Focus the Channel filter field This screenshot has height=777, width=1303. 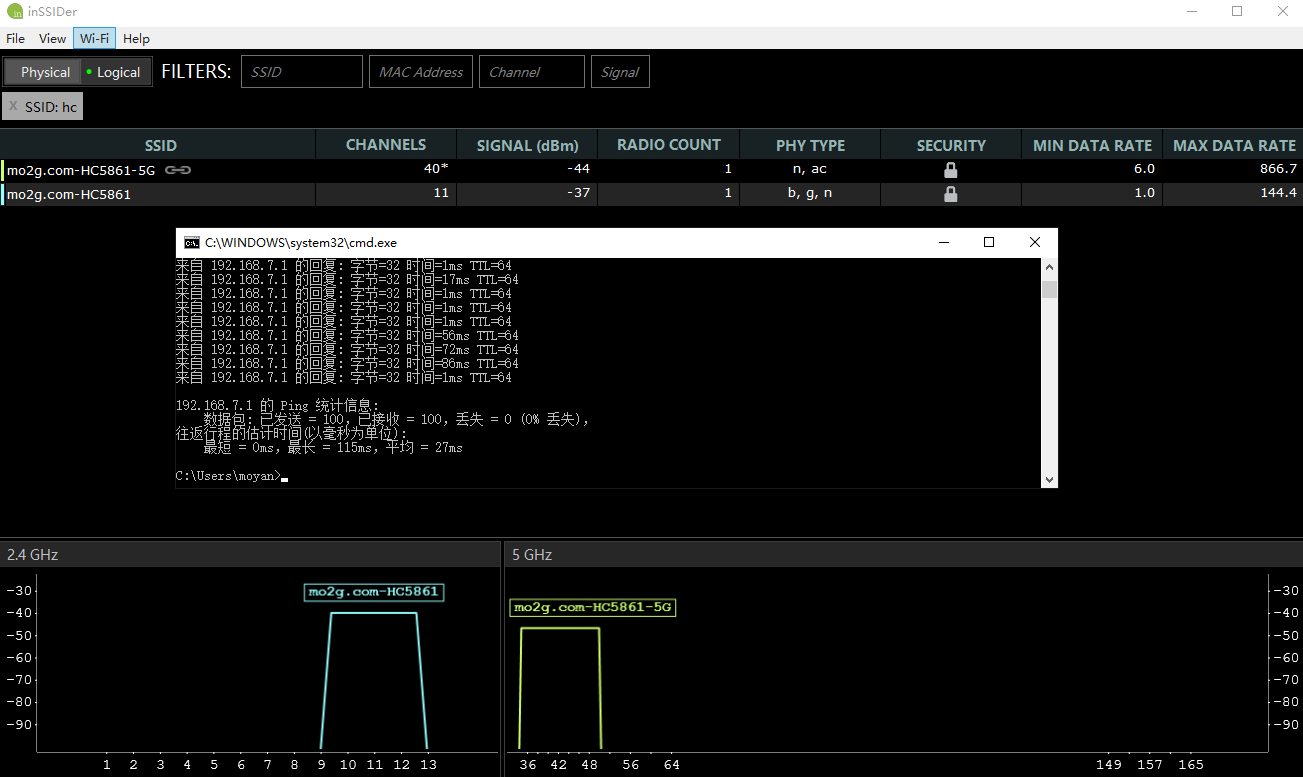[x=532, y=72]
